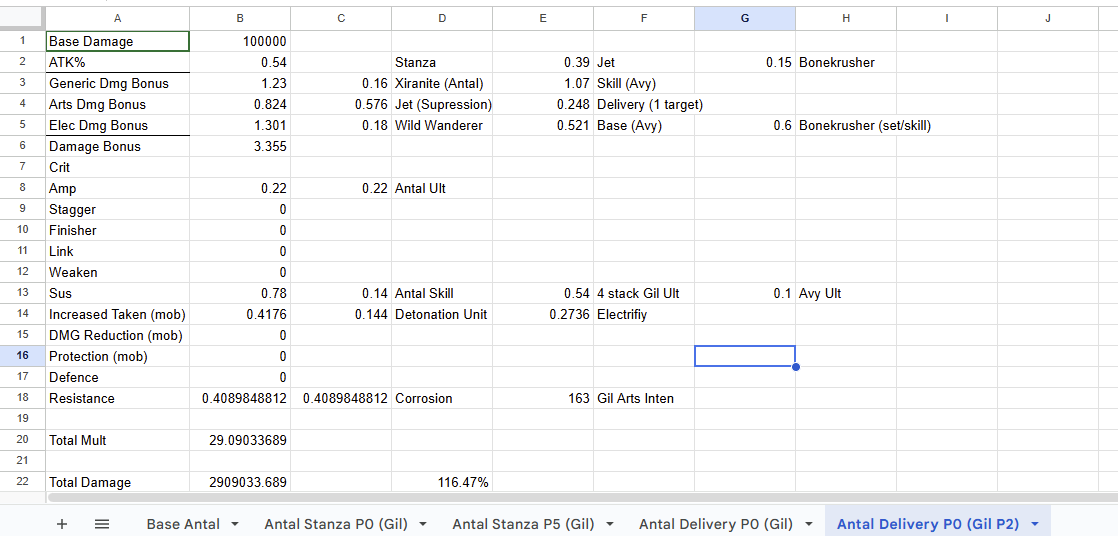Select Antal Skill cell

[441, 294]
